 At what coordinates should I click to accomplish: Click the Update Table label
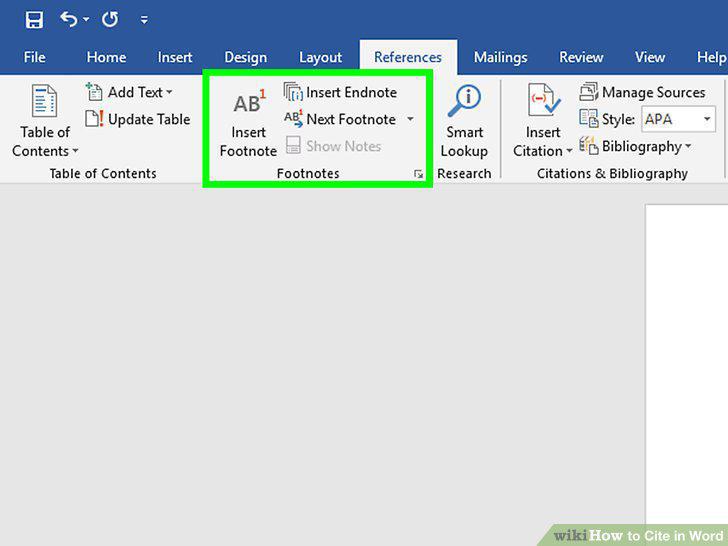click(149, 119)
